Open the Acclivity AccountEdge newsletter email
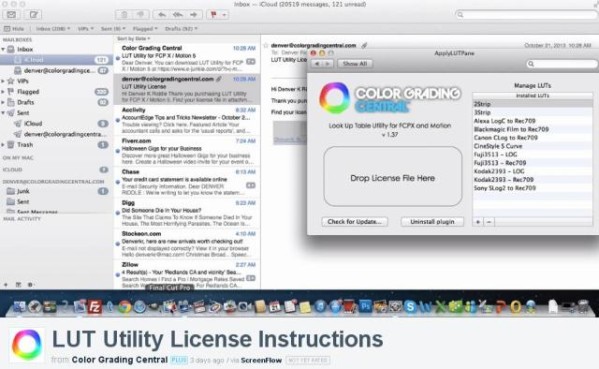Image resolution: width=599 pixels, height=369 pixels. (x=187, y=120)
